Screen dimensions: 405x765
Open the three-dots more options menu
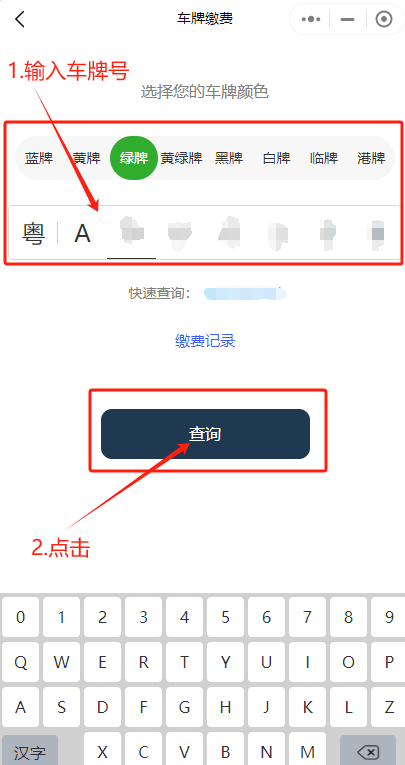click(x=311, y=19)
